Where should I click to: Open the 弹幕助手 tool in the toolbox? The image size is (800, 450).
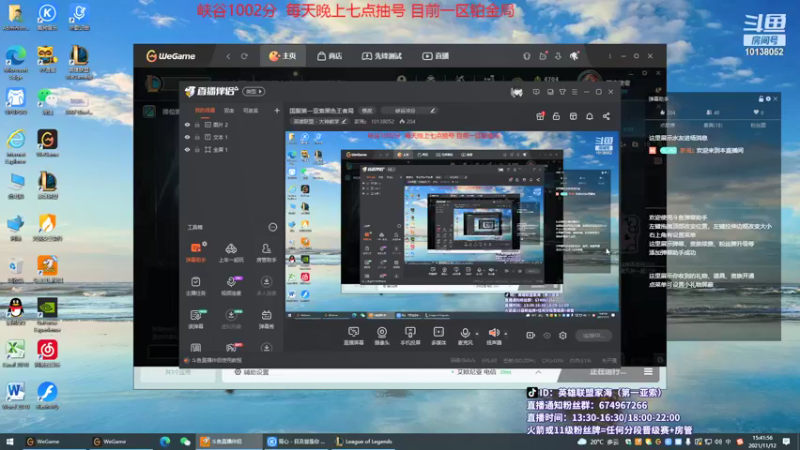click(196, 252)
